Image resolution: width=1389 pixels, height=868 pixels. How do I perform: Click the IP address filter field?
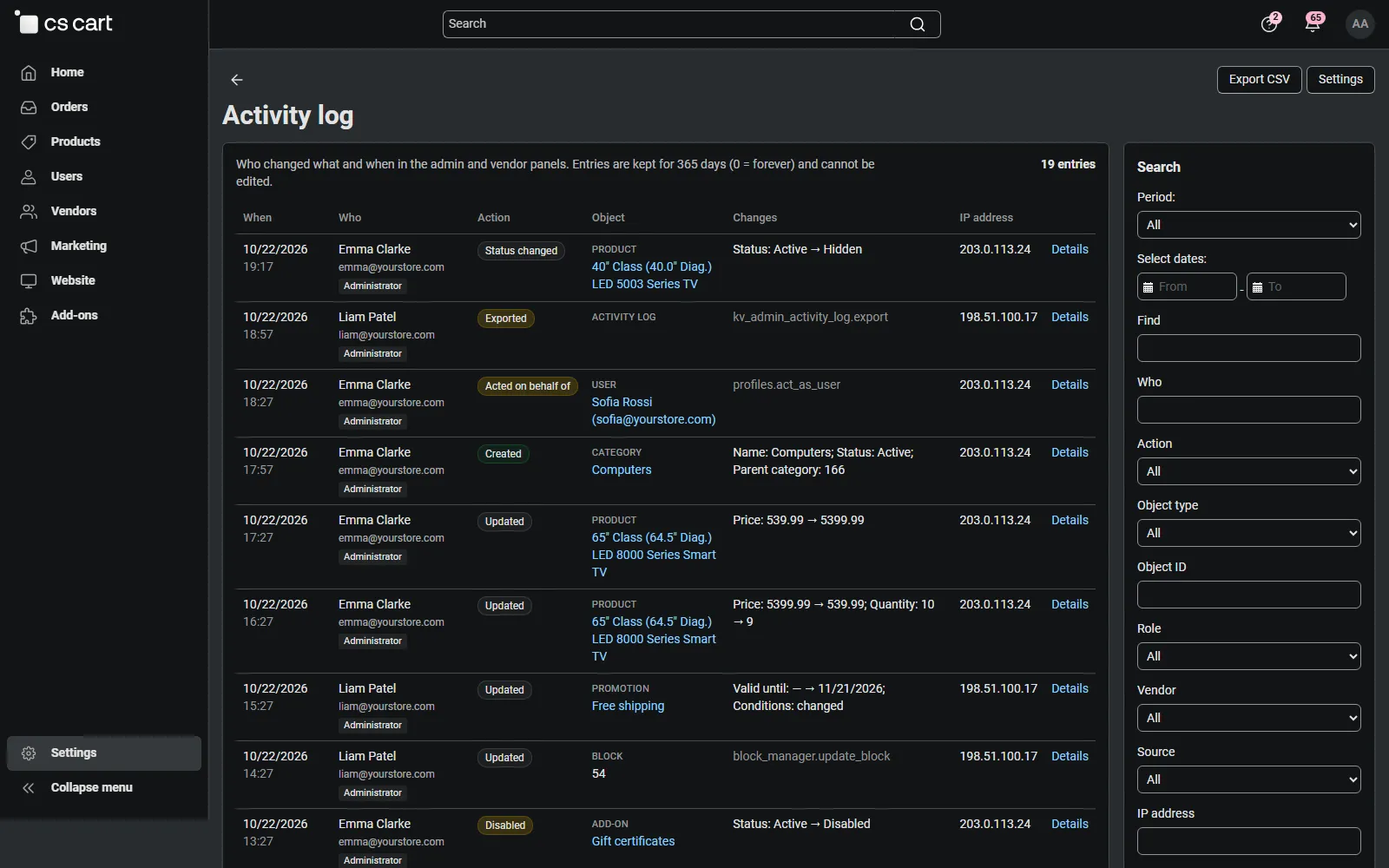click(1248, 841)
